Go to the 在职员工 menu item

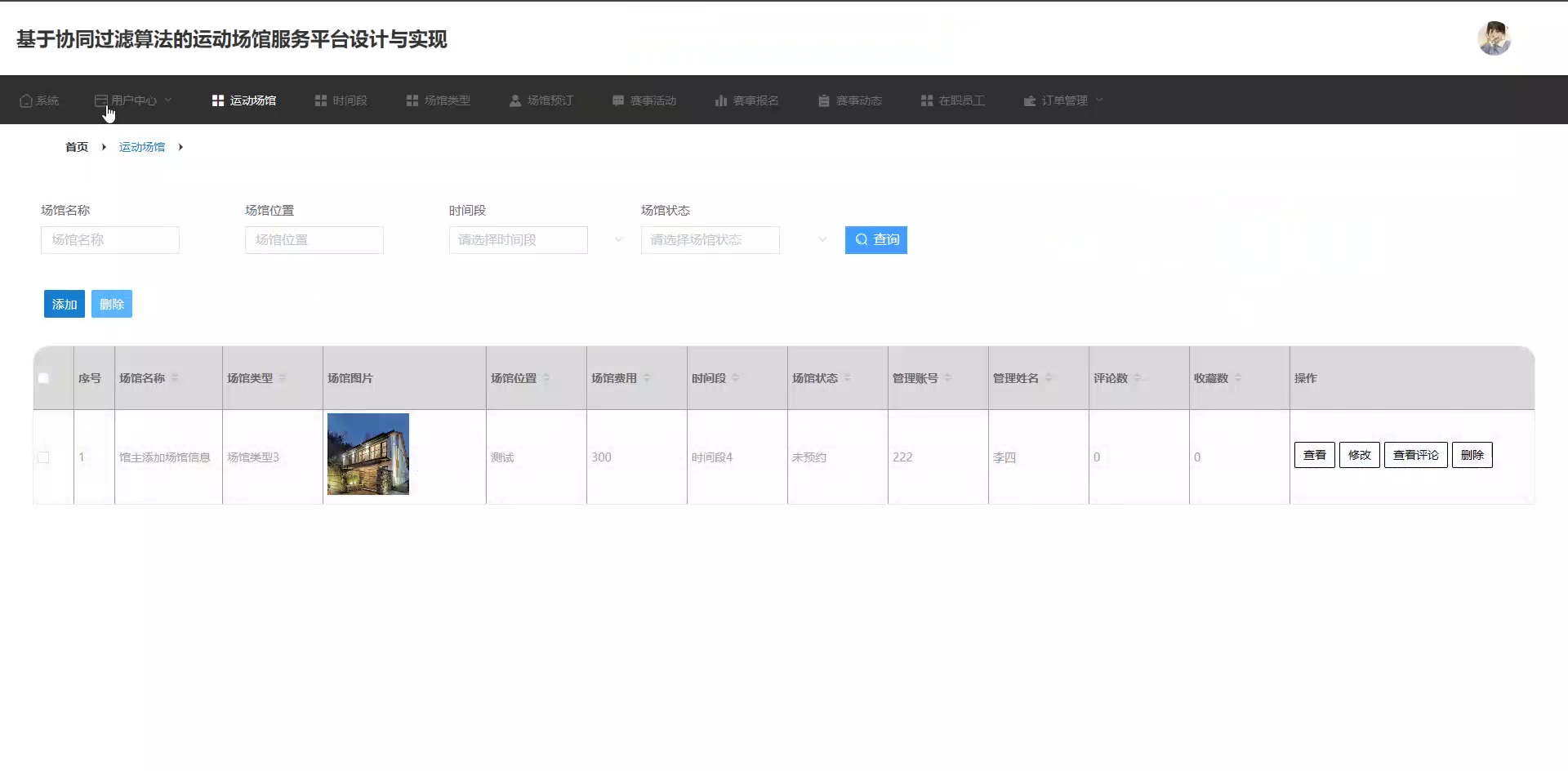(953, 100)
